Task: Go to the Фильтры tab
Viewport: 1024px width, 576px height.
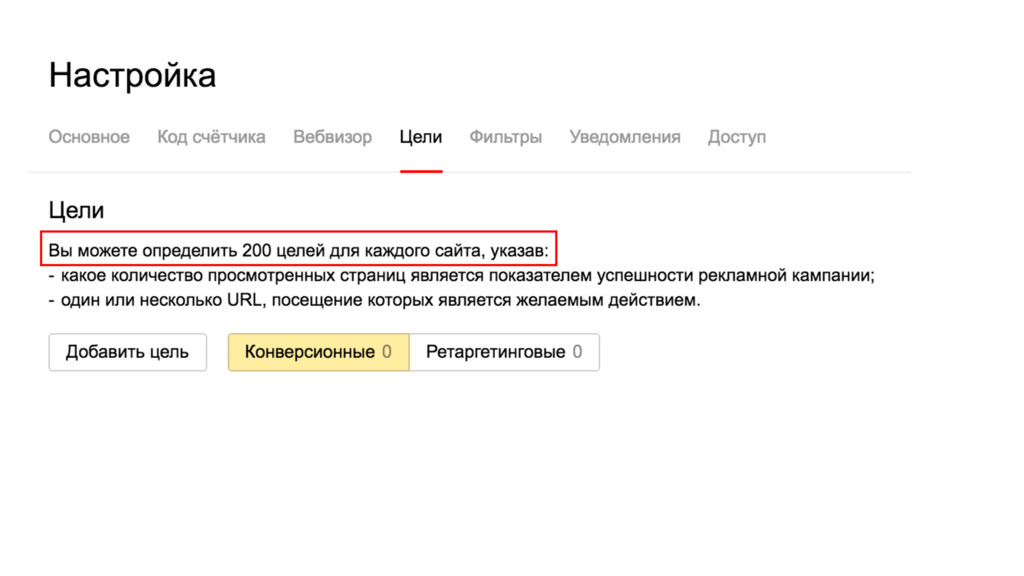Action: [x=505, y=137]
